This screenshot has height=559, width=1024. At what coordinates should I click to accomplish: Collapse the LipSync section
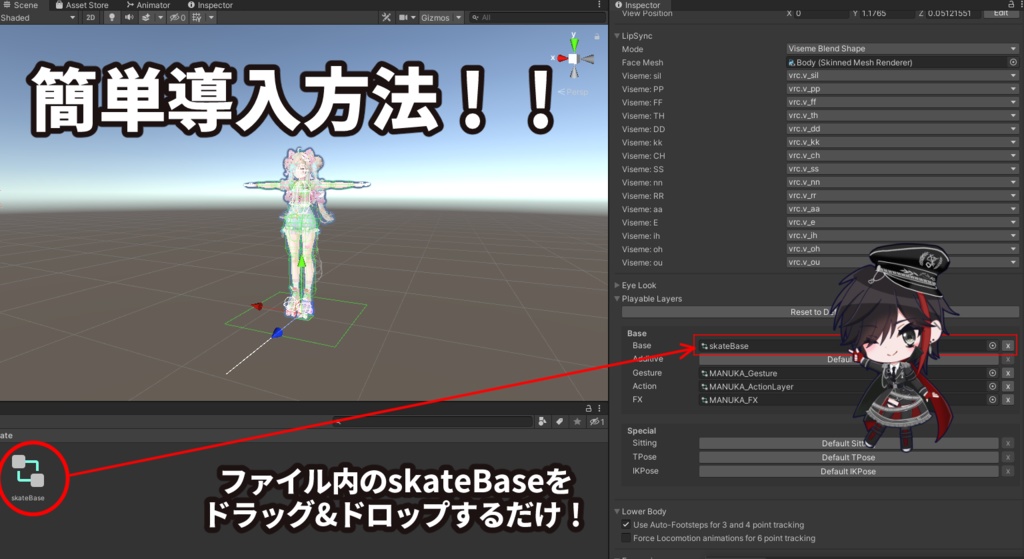(x=617, y=36)
